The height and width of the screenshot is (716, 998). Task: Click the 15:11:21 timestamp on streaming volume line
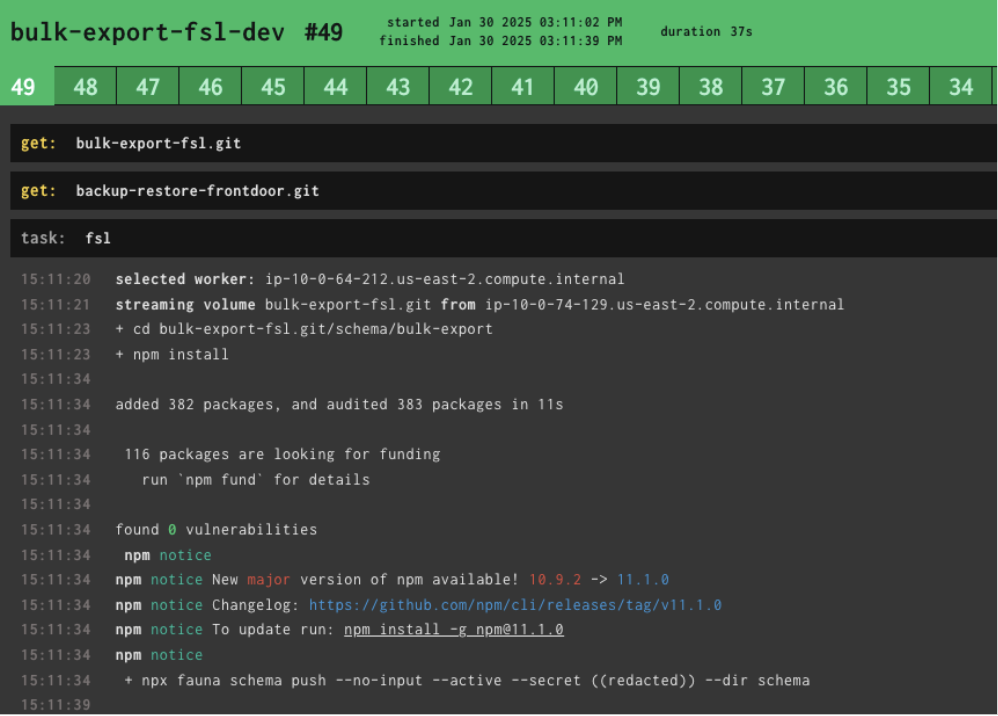click(56, 305)
